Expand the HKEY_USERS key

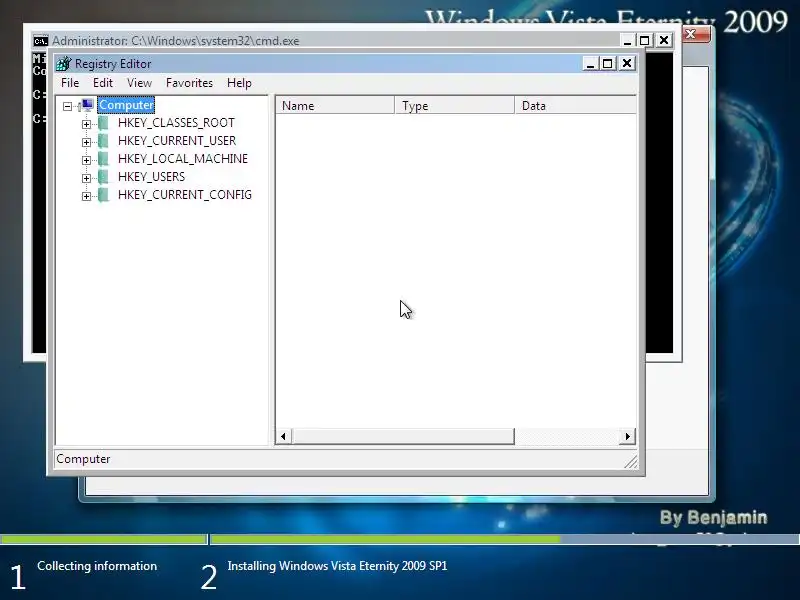coord(86,178)
